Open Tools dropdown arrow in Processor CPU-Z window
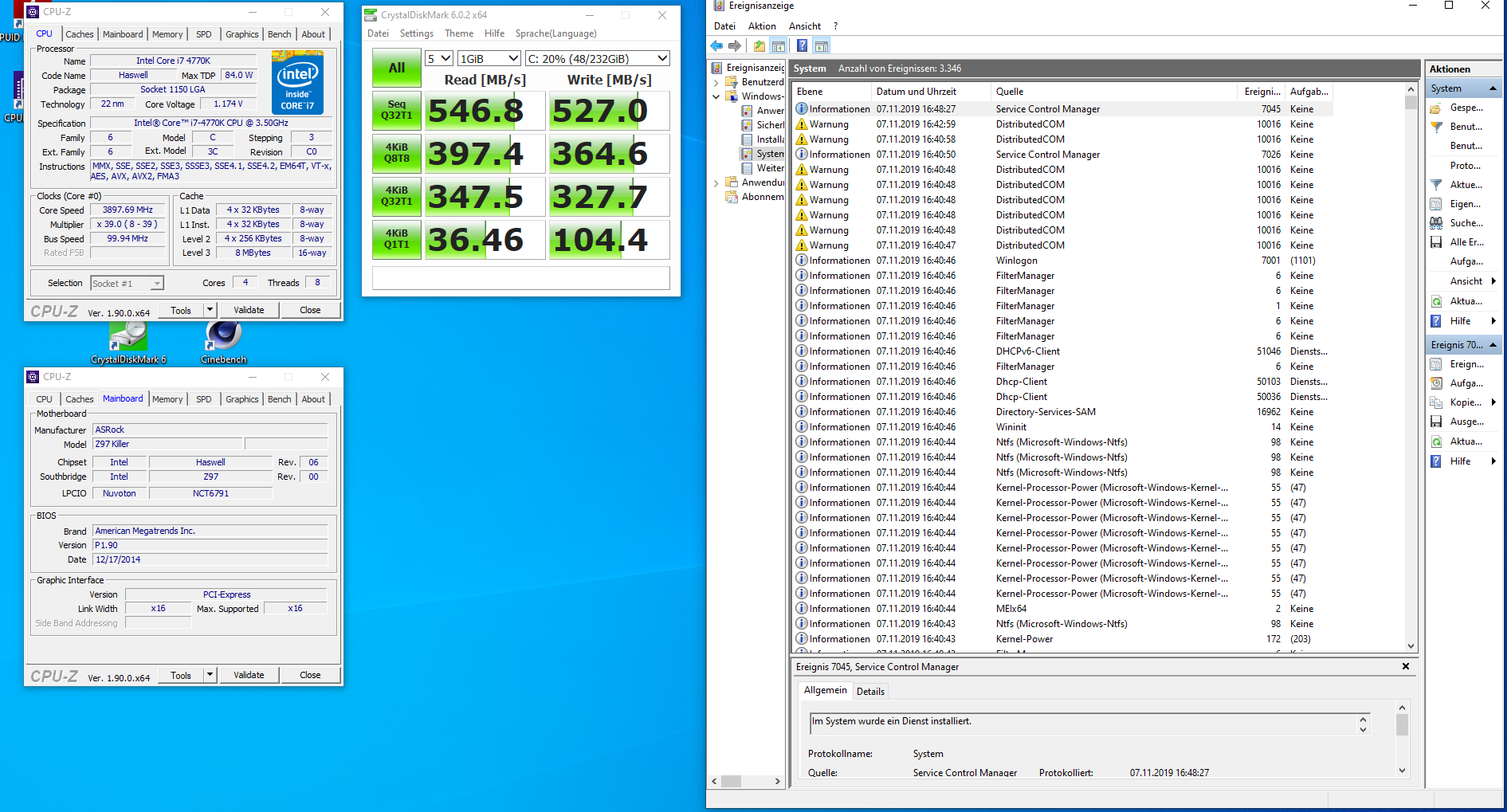1507x812 pixels. pyautogui.click(x=210, y=310)
